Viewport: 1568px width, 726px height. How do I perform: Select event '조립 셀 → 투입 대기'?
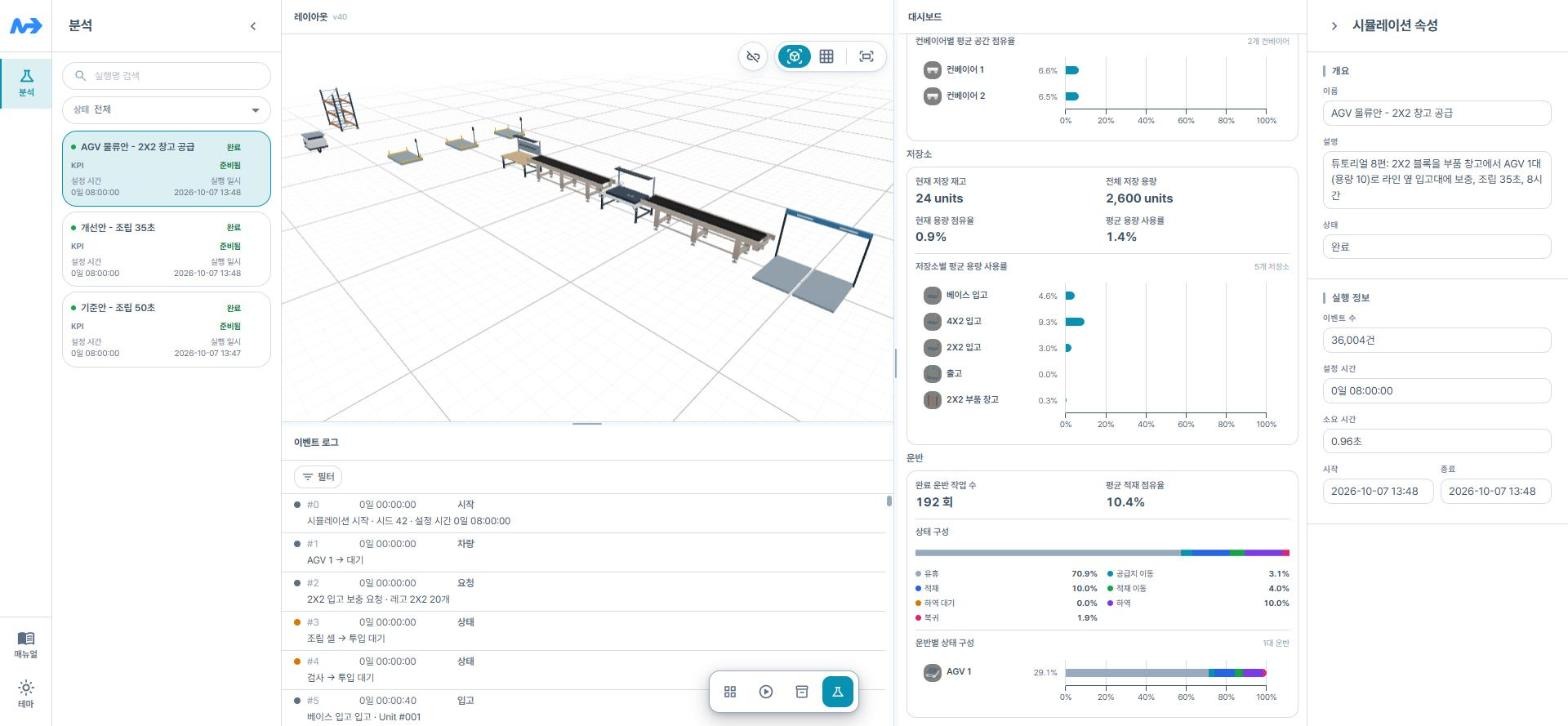pyautogui.click(x=584, y=630)
